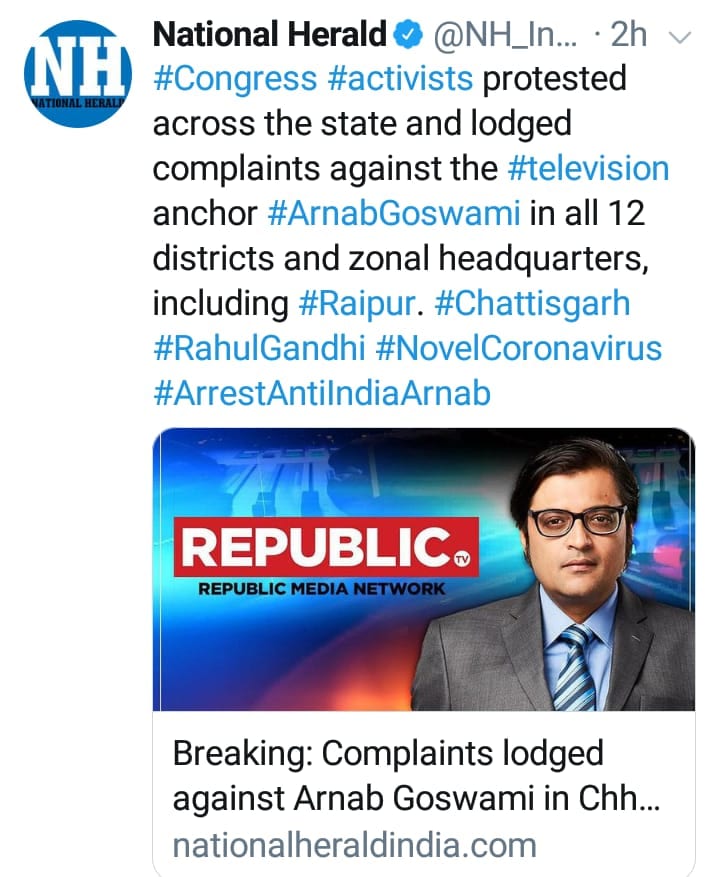Screen dimensions: 720x877
Task: Open National Herald account name
Action: coord(269,35)
